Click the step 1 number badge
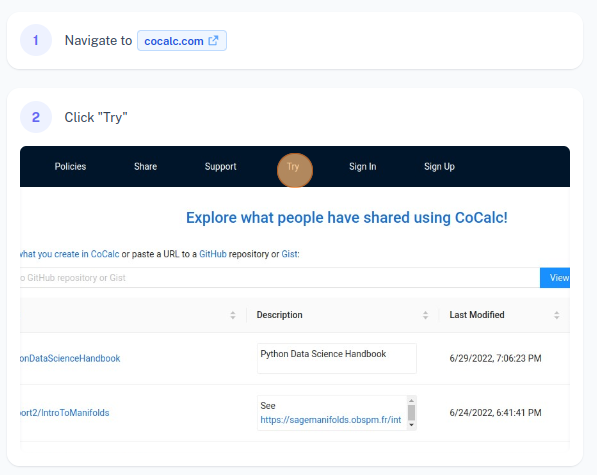 [x=36, y=40]
